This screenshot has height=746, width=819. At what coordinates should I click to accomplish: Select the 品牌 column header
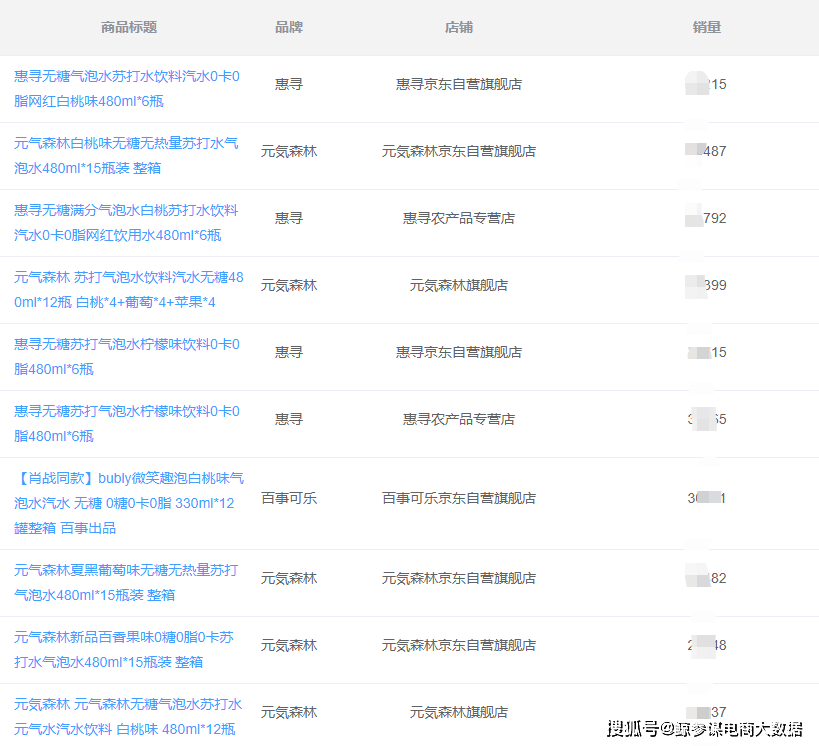[x=289, y=27]
